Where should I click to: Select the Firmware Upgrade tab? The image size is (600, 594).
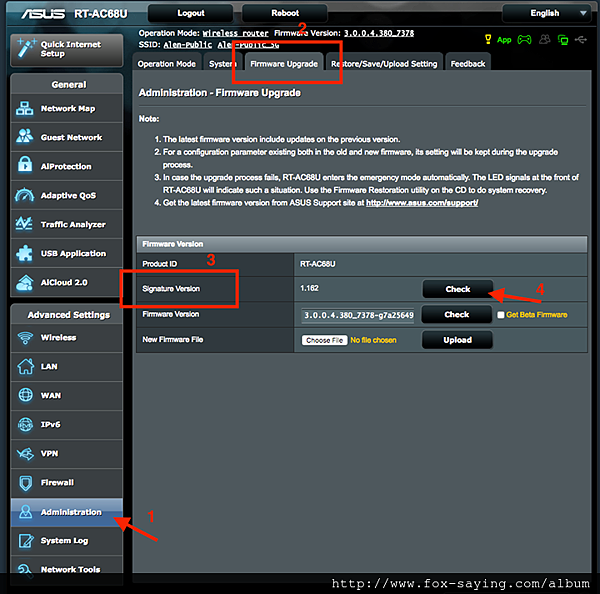[x=284, y=64]
